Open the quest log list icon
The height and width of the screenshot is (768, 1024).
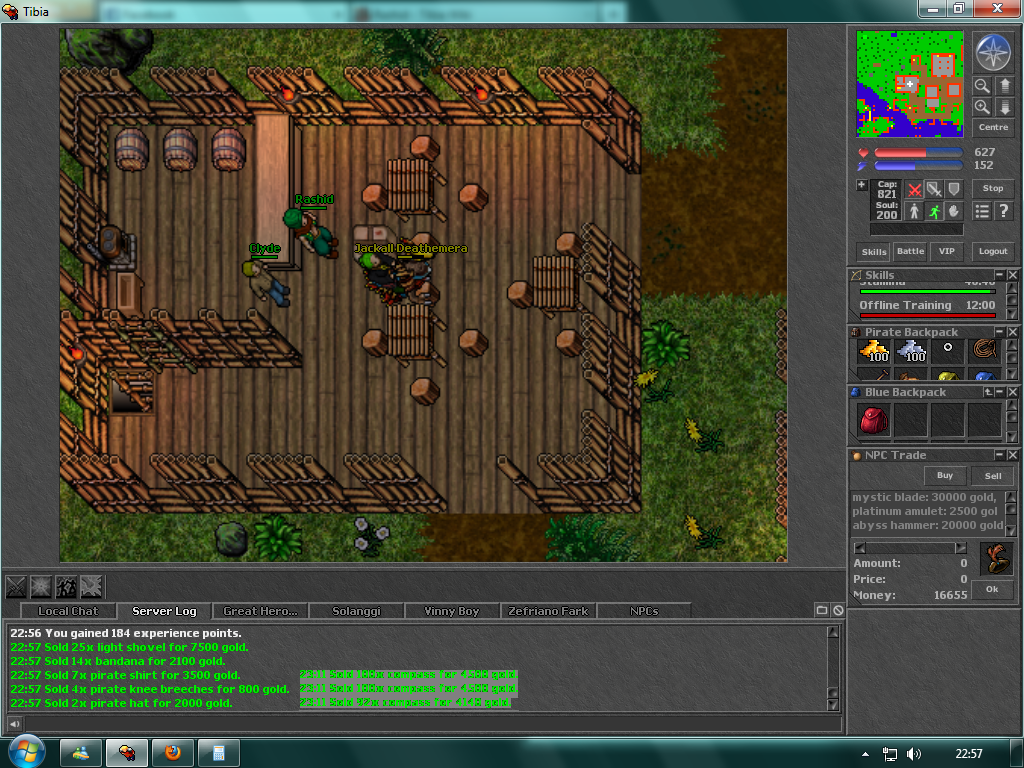point(982,211)
